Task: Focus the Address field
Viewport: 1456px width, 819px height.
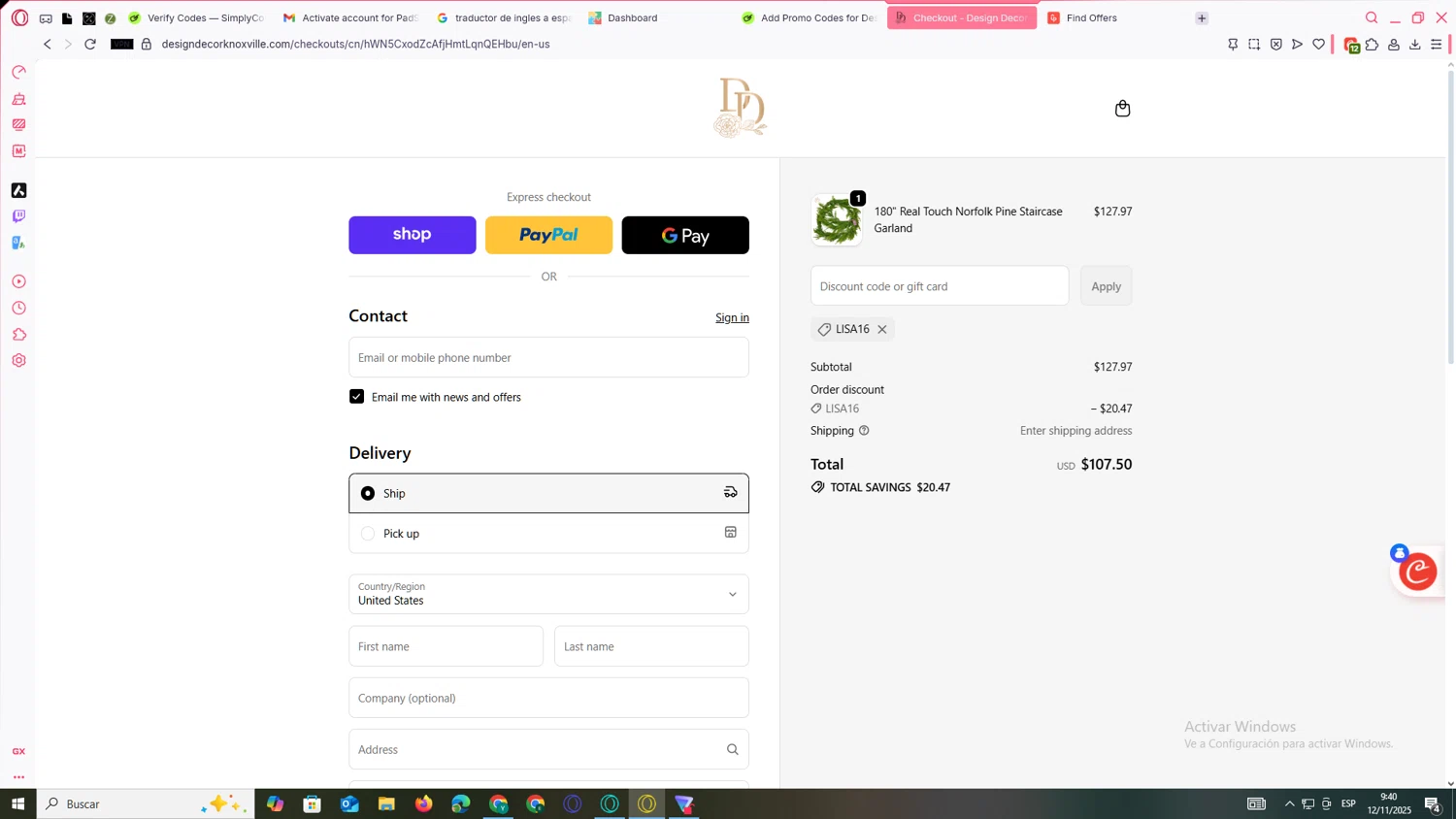Action: (548, 749)
